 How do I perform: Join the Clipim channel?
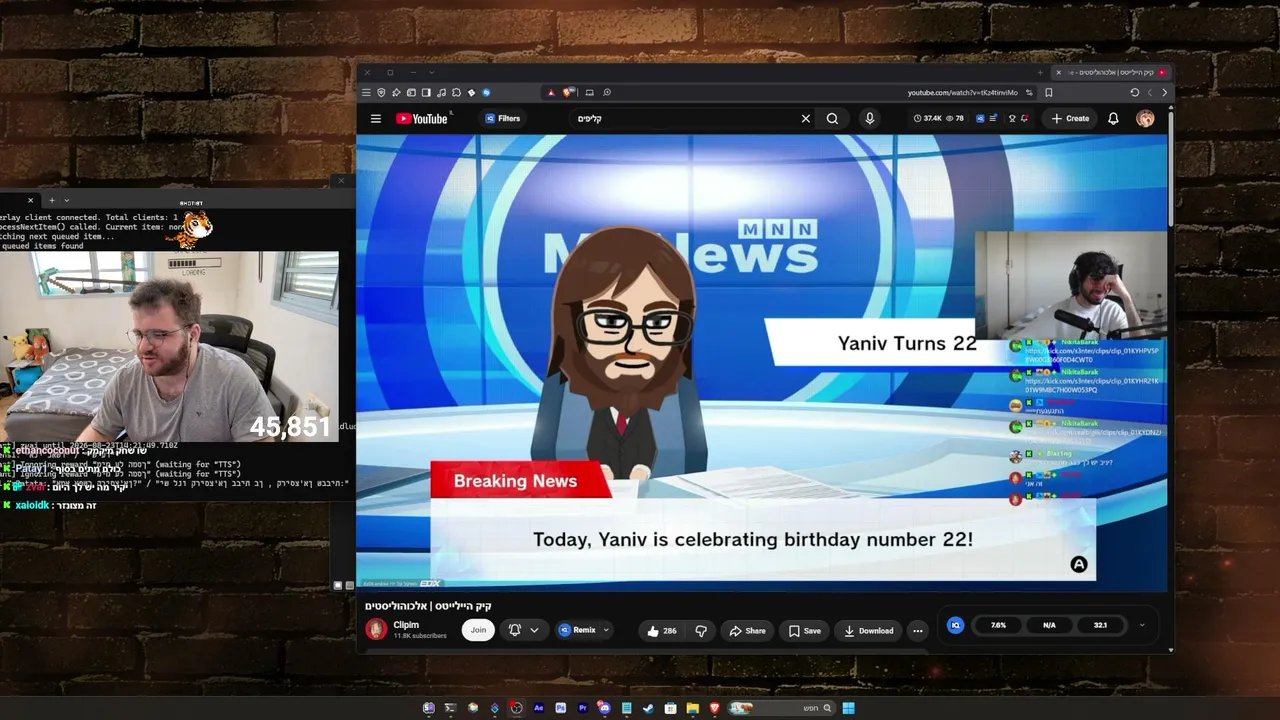click(x=478, y=630)
